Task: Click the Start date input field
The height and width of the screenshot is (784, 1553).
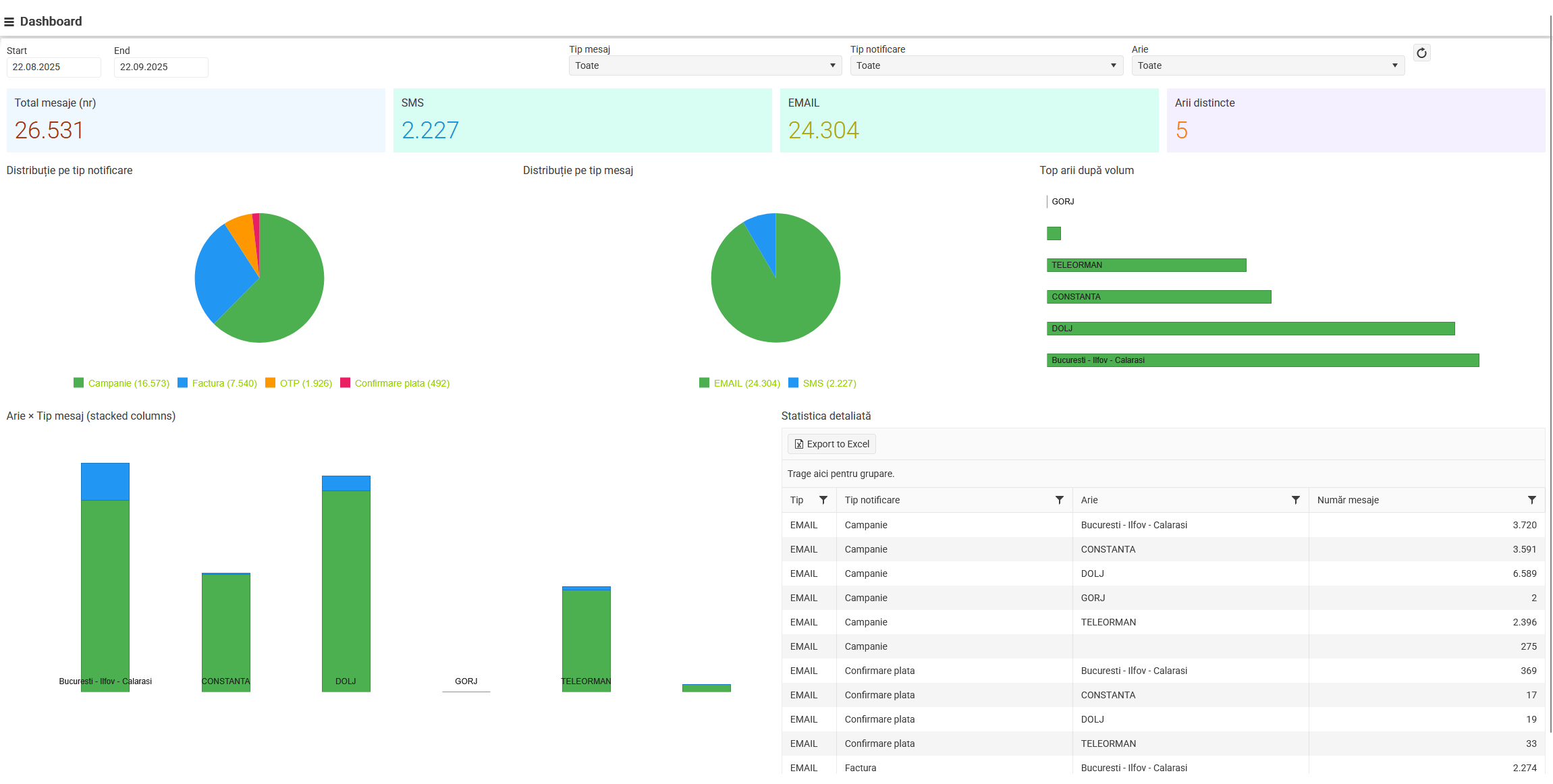Action: pyautogui.click(x=53, y=67)
